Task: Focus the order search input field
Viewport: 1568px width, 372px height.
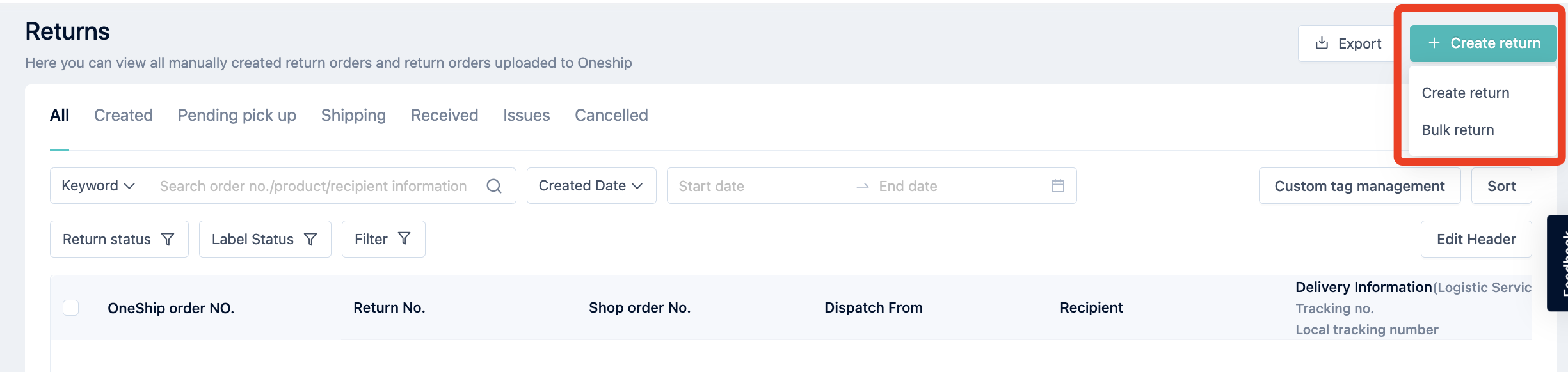Action: (x=314, y=186)
